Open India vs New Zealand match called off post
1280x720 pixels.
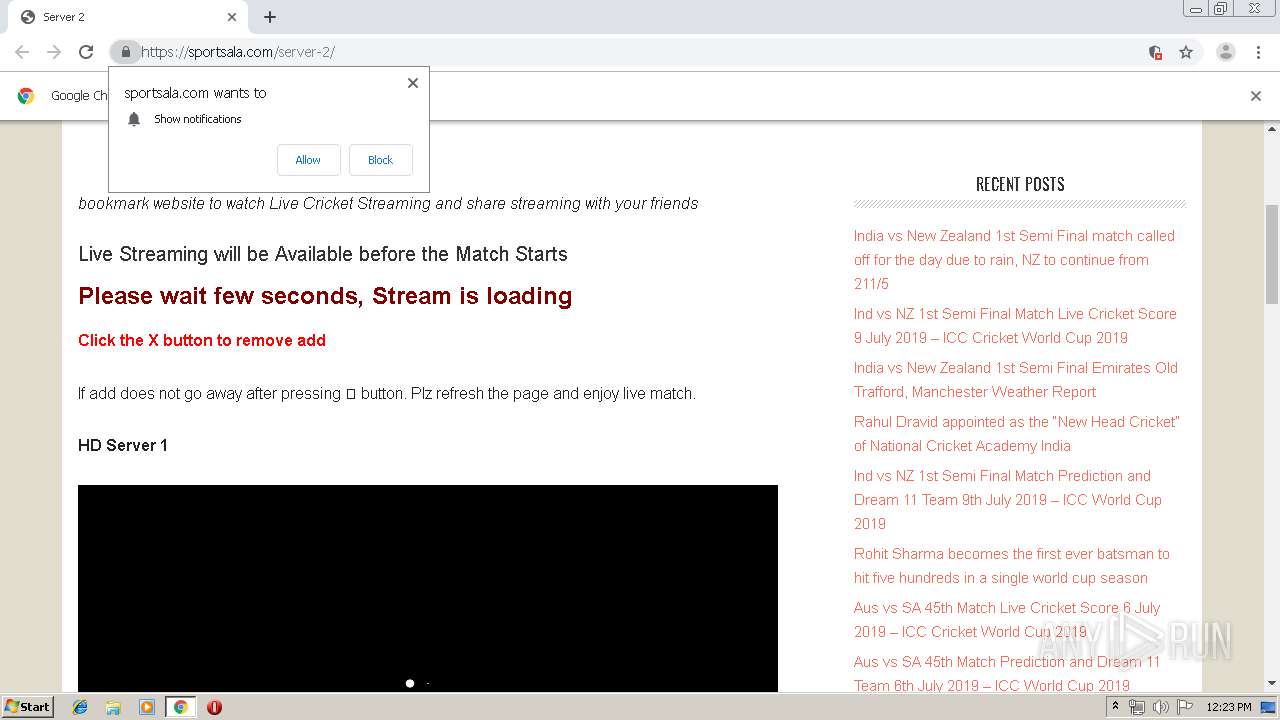1014,260
